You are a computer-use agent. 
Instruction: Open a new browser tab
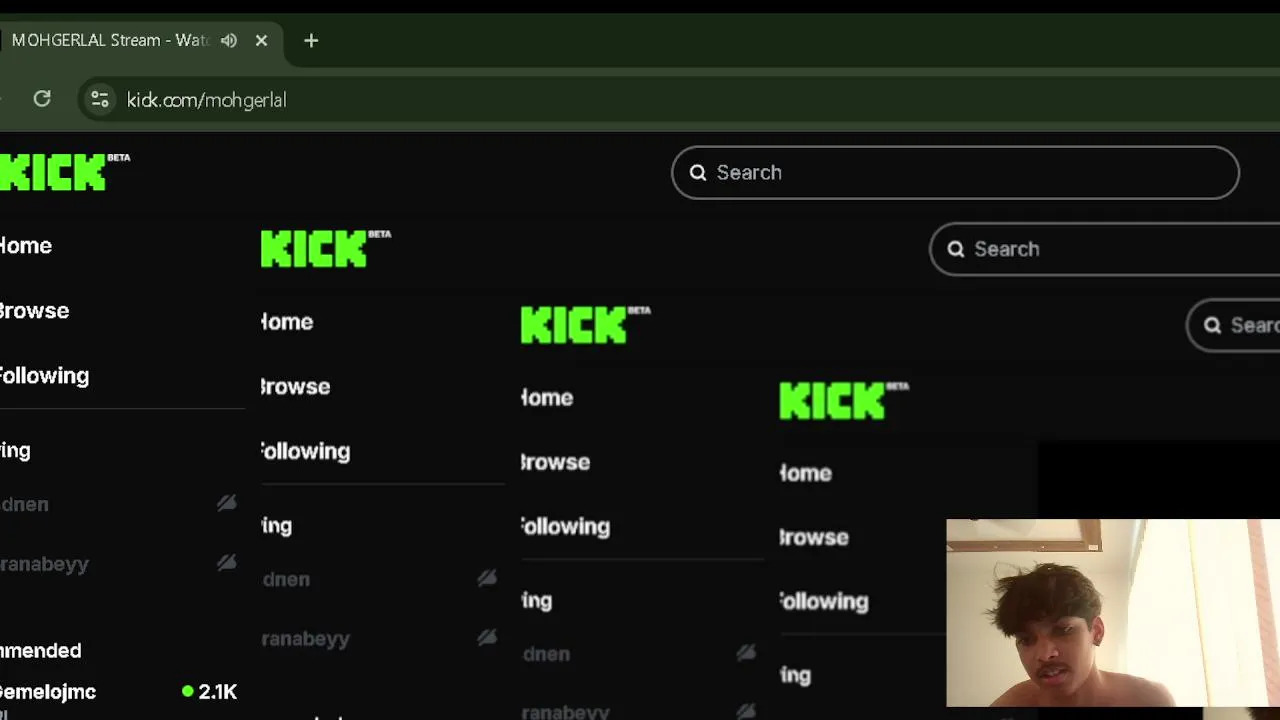tap(311, 40)
